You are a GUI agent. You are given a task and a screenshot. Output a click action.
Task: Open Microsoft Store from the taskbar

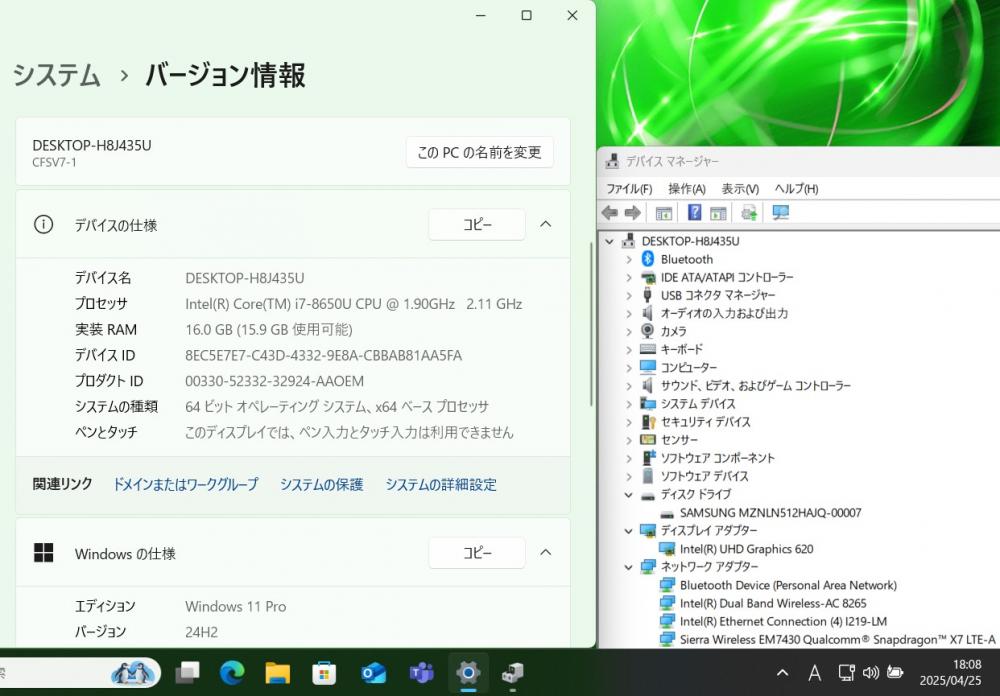click(x=324, y=672)
